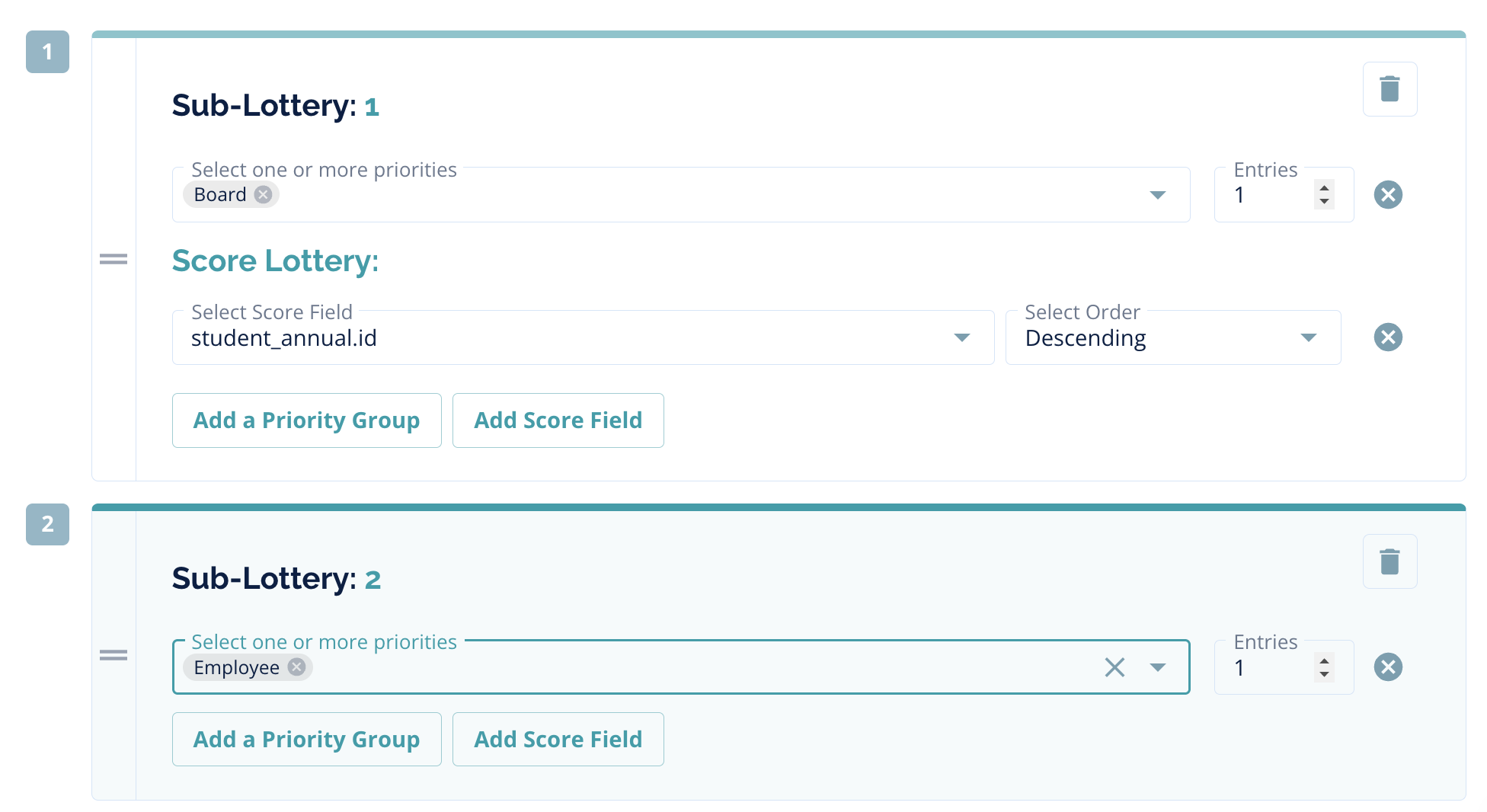Screen dimensions: 1487x812
Task: Open priorities dropdown in Sub-Lottery 1
Action: [1157, 195]
